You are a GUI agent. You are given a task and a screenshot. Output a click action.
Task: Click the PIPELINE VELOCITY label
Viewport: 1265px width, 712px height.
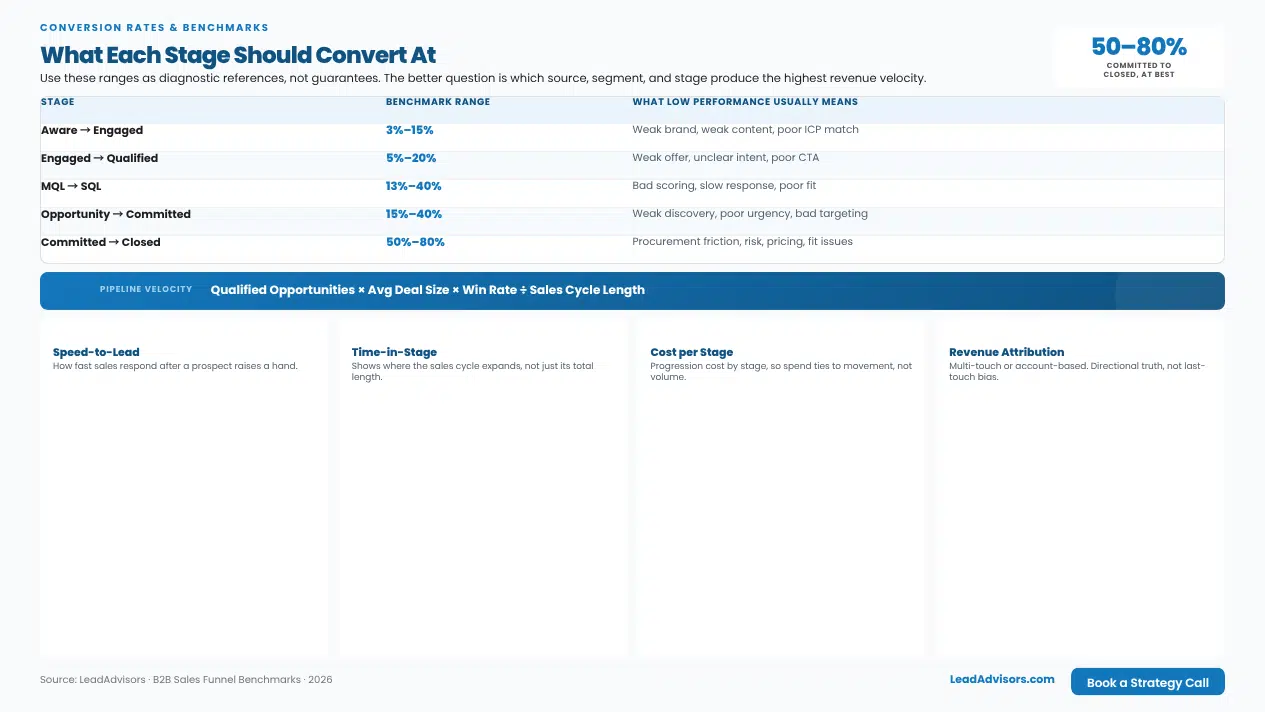click(146, 290)
